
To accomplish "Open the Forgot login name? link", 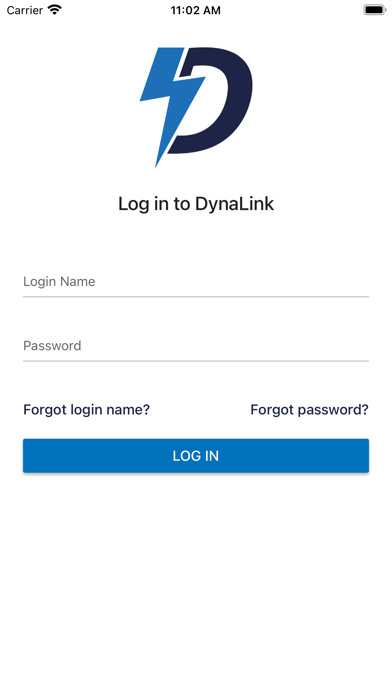I will click(x=87, y=410).
